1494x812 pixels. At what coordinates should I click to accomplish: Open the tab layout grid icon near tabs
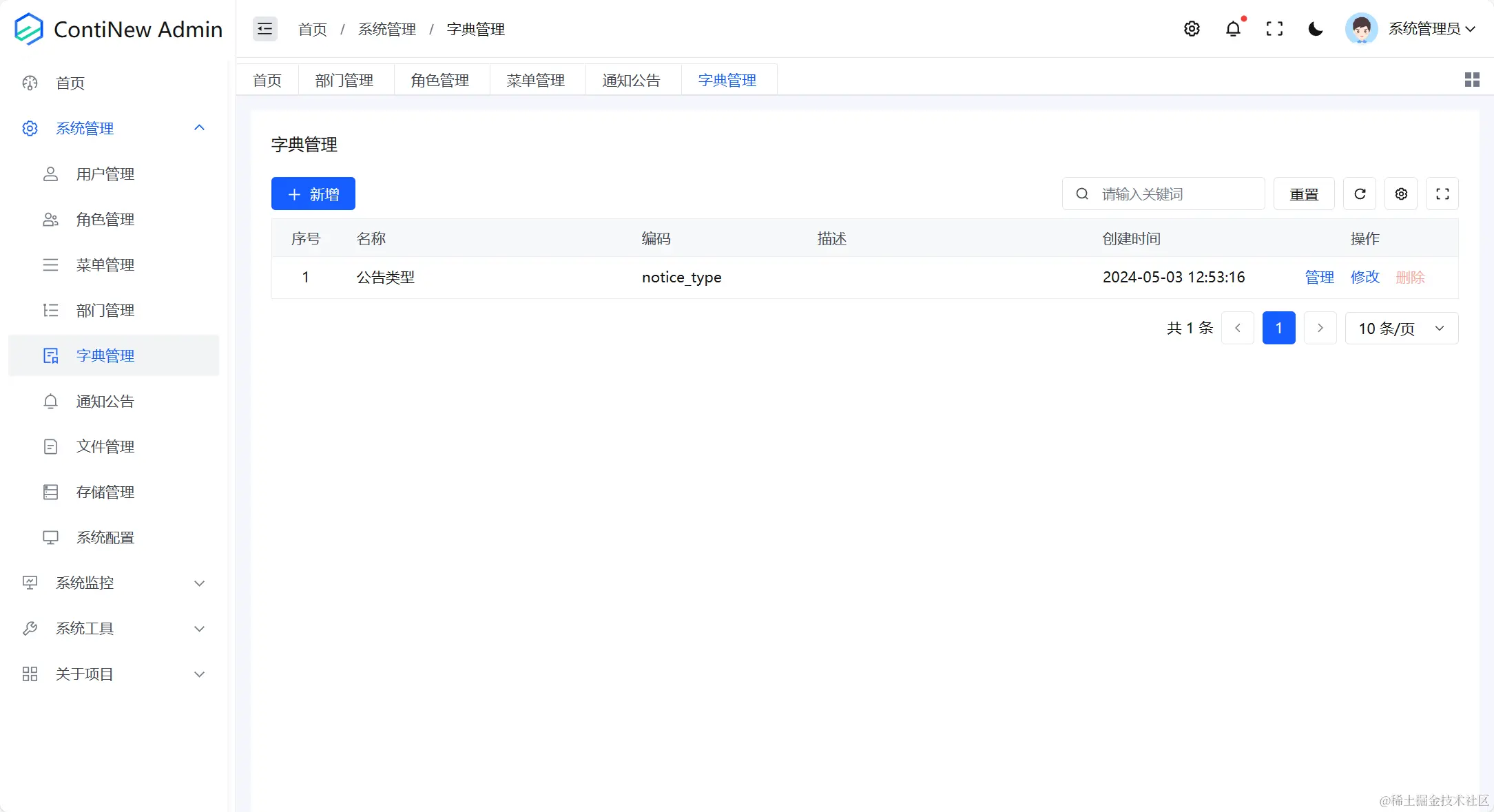point(1472,79)
